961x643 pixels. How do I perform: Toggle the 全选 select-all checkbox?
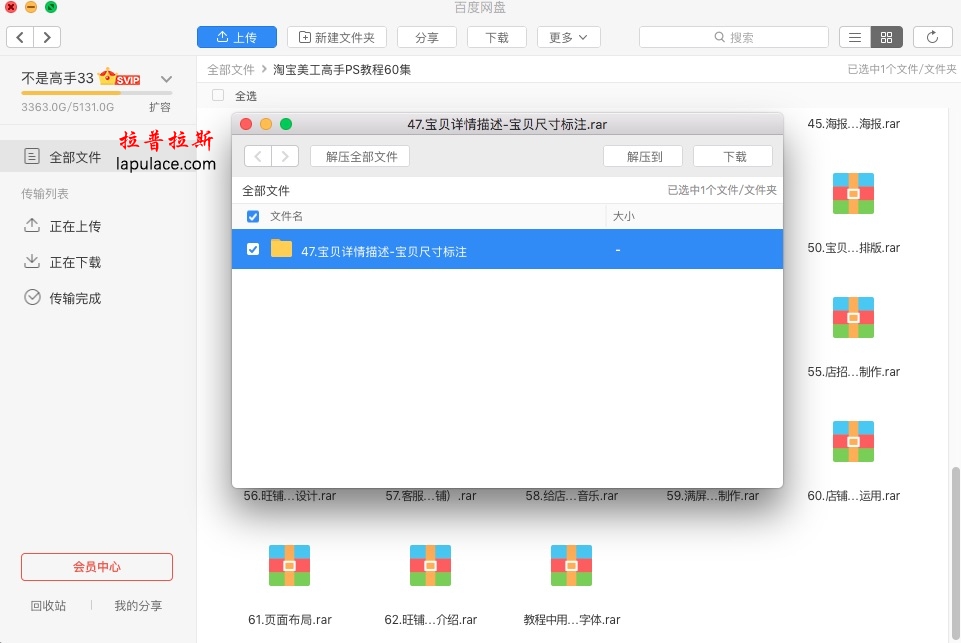tap(218, 96)
